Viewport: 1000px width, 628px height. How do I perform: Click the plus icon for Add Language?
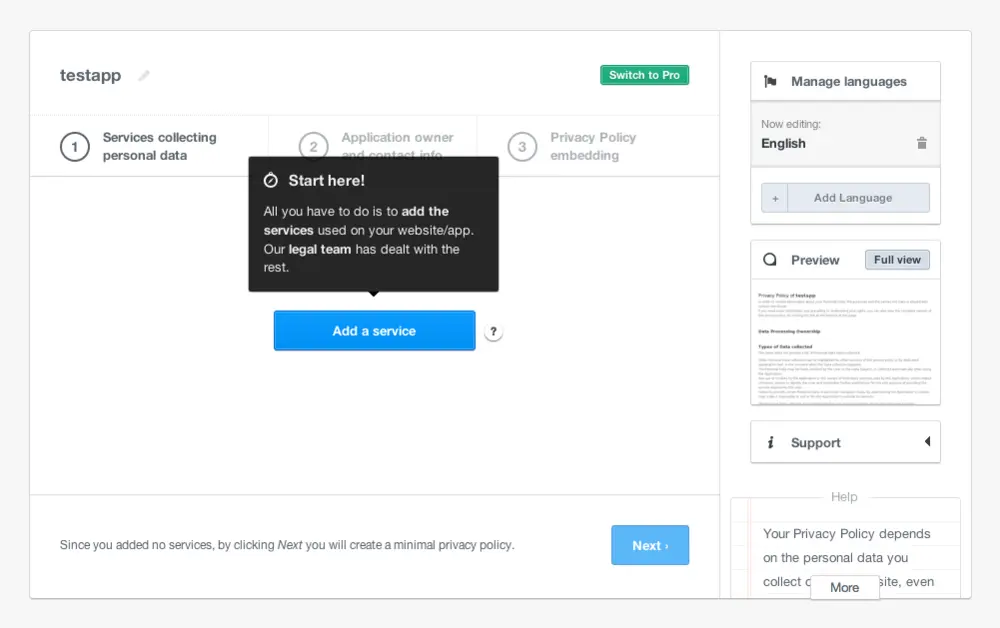775,198
